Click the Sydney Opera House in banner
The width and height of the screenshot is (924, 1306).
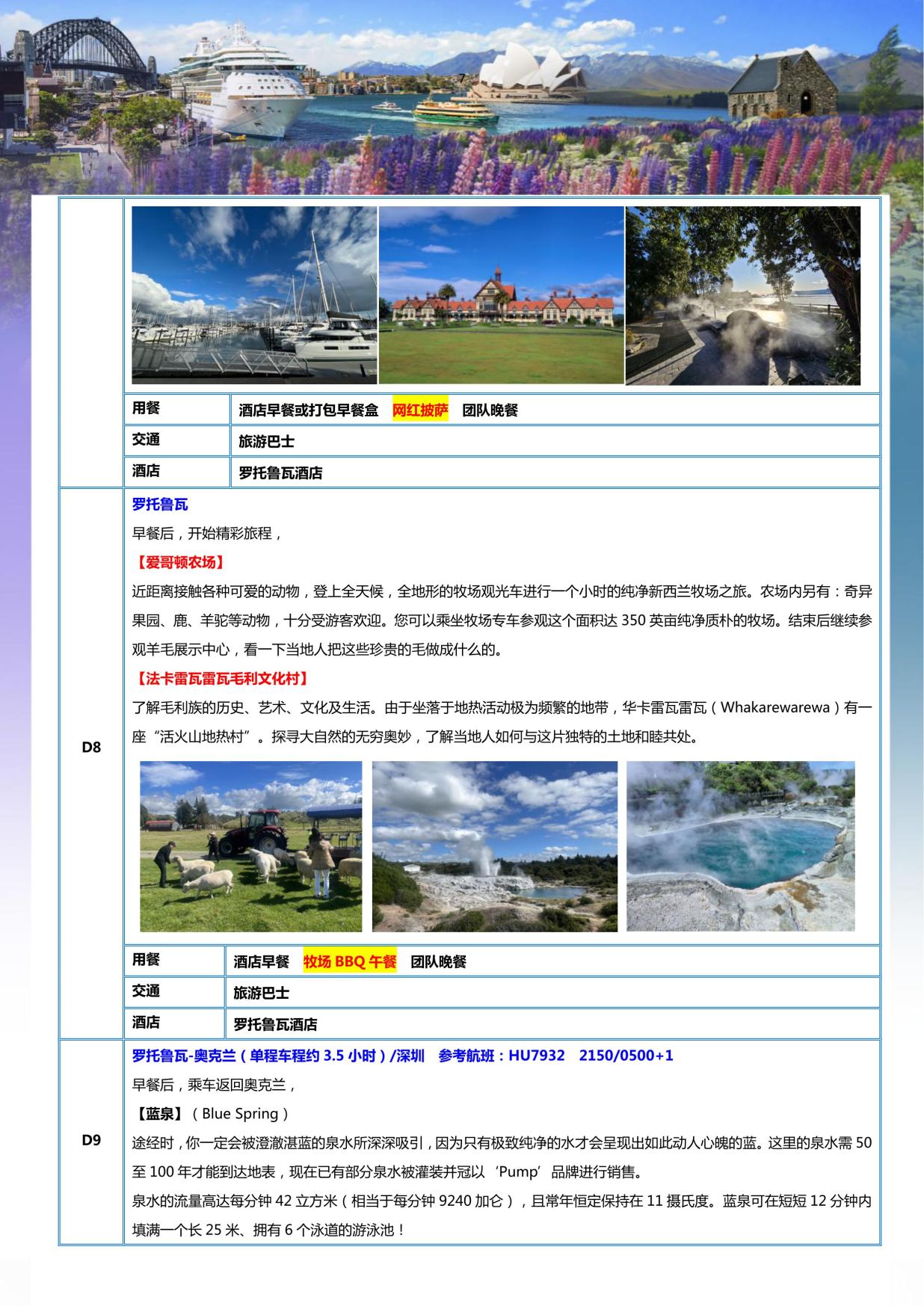point(531,73)
